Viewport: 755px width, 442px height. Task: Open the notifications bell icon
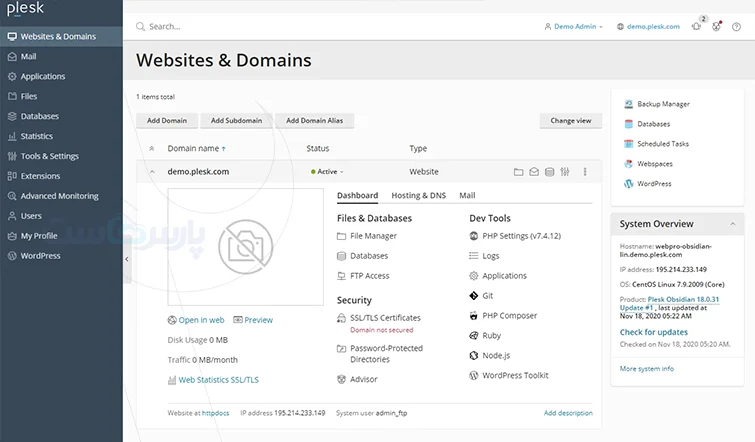[697, 26]
